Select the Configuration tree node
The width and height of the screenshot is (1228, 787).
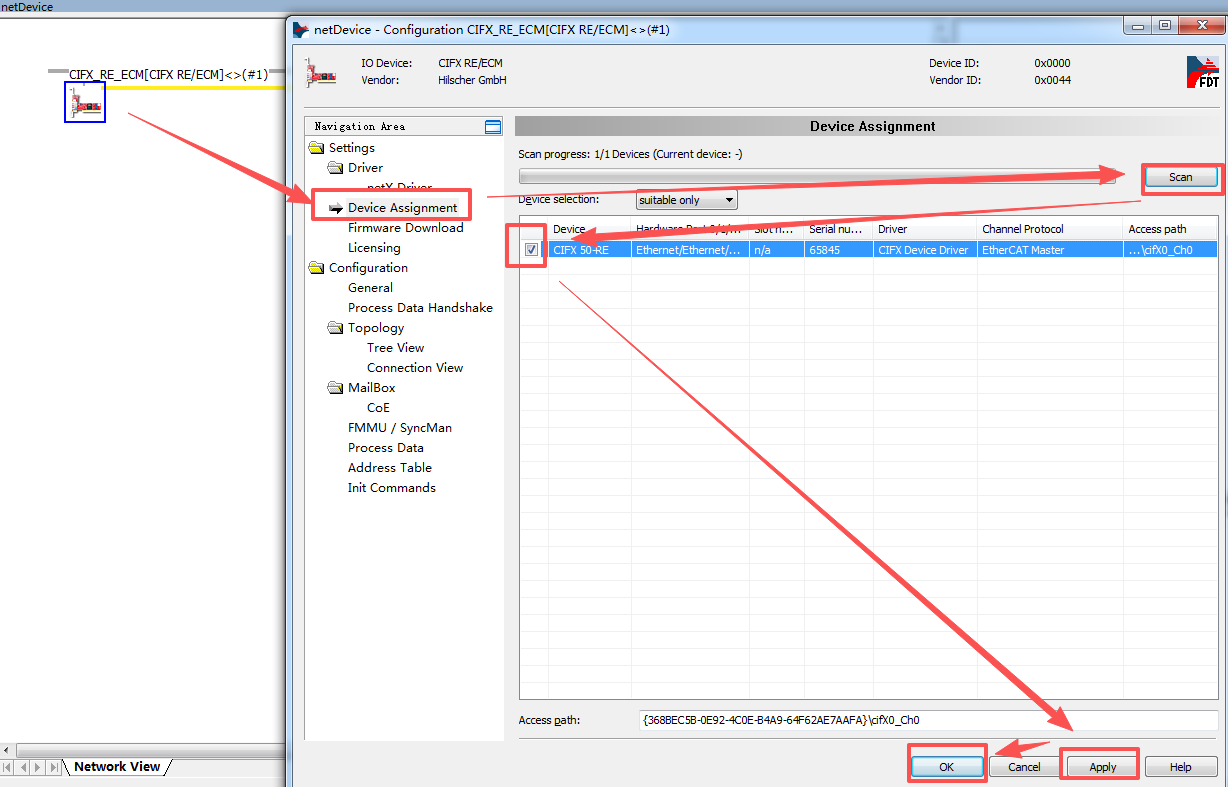[368, 268]
